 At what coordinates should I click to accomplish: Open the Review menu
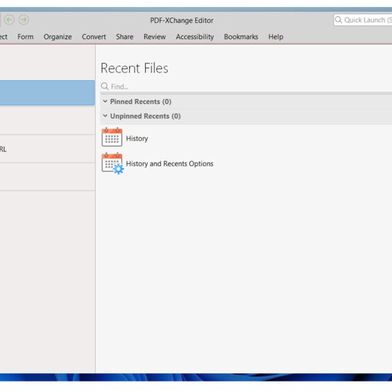(x=155, y=37)
